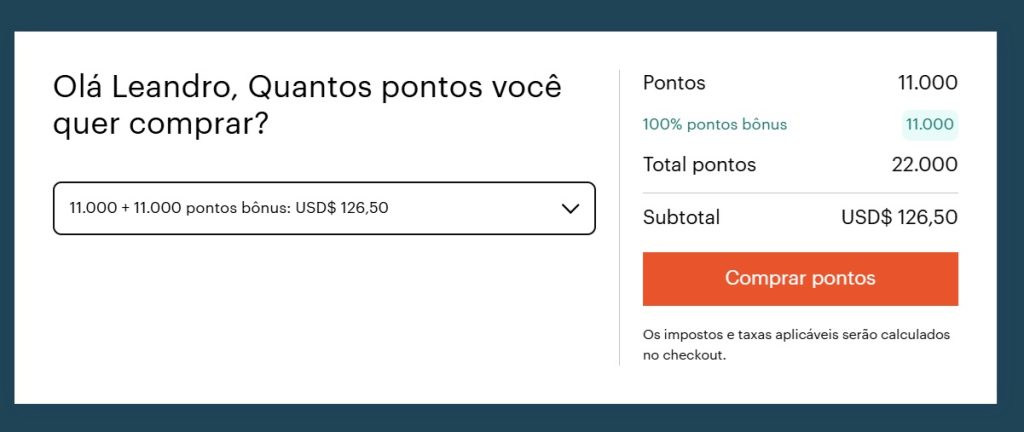
Task: Click the 'Olá Leandro' greeting heading
Action: coord(144,87)
